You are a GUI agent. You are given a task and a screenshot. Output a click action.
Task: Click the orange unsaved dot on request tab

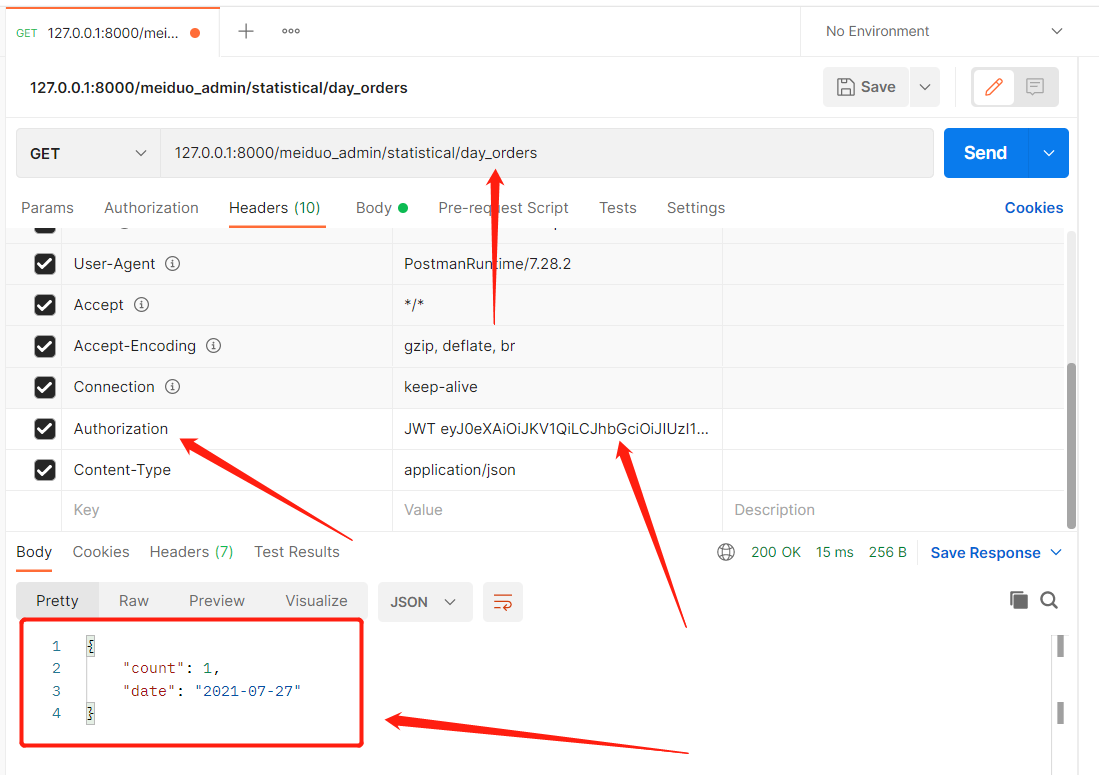click(196, 33)
